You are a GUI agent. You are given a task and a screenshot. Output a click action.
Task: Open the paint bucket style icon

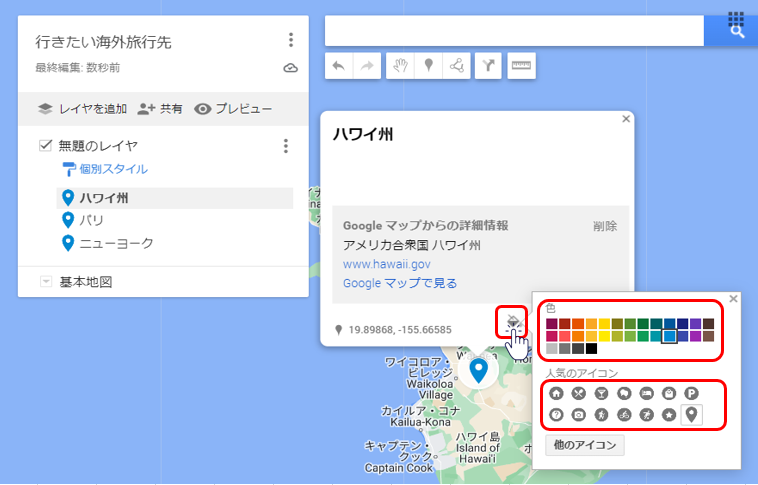(512, 320)
